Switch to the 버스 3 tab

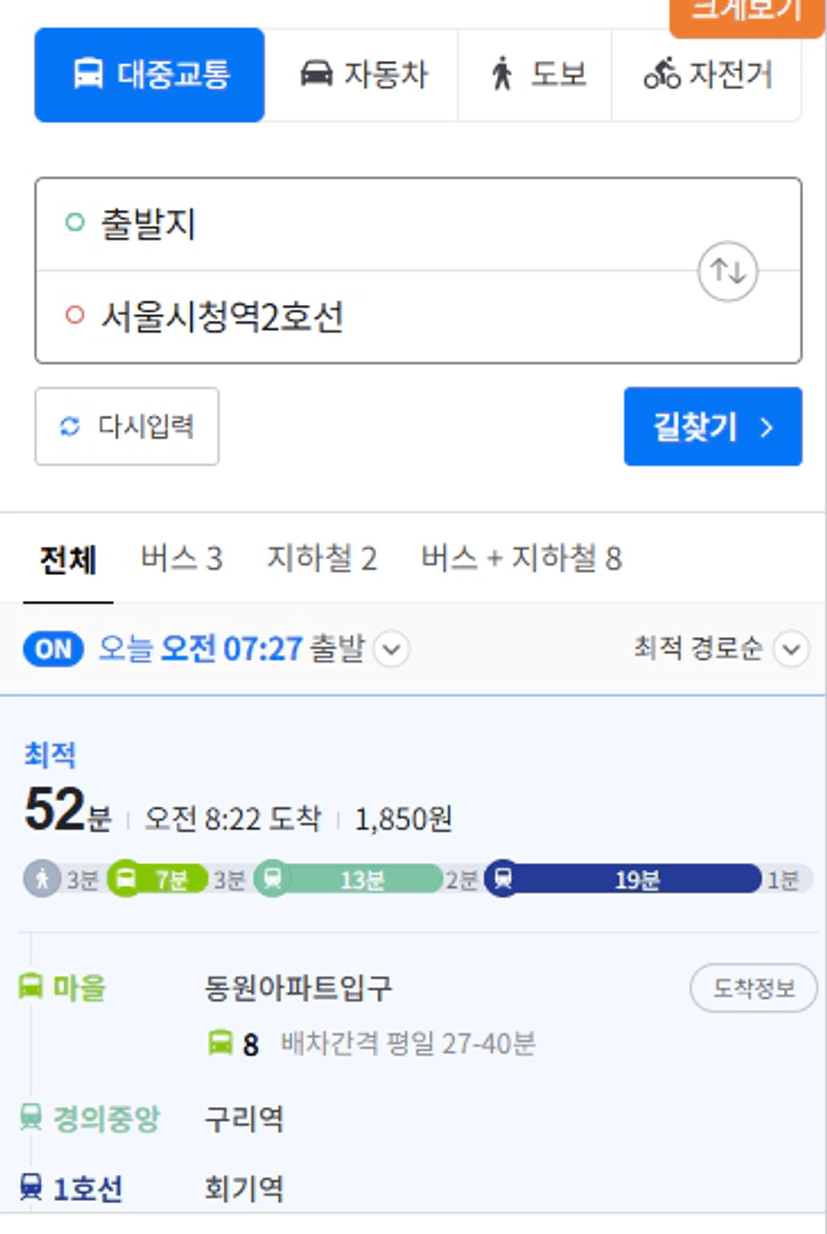pyautogui.click(x=182, y=558)
